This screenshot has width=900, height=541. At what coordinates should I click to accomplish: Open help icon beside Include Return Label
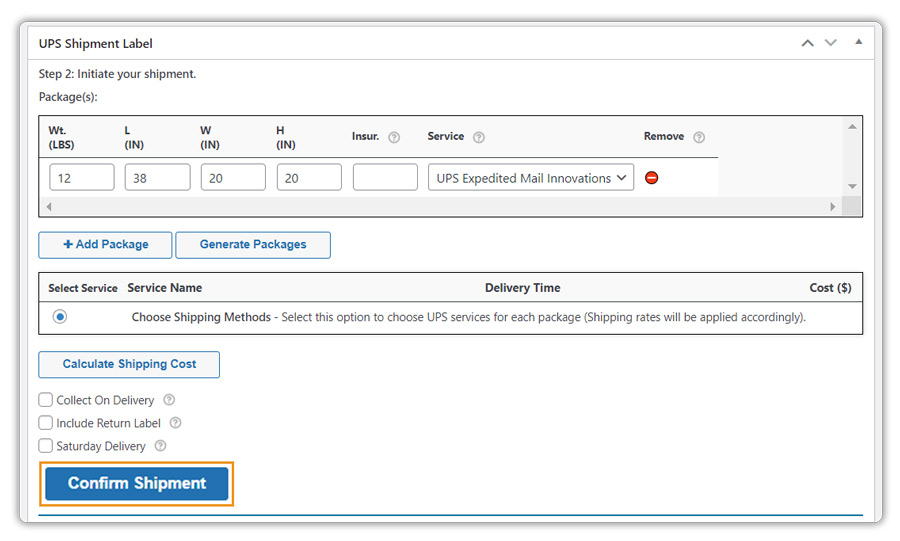176,423
